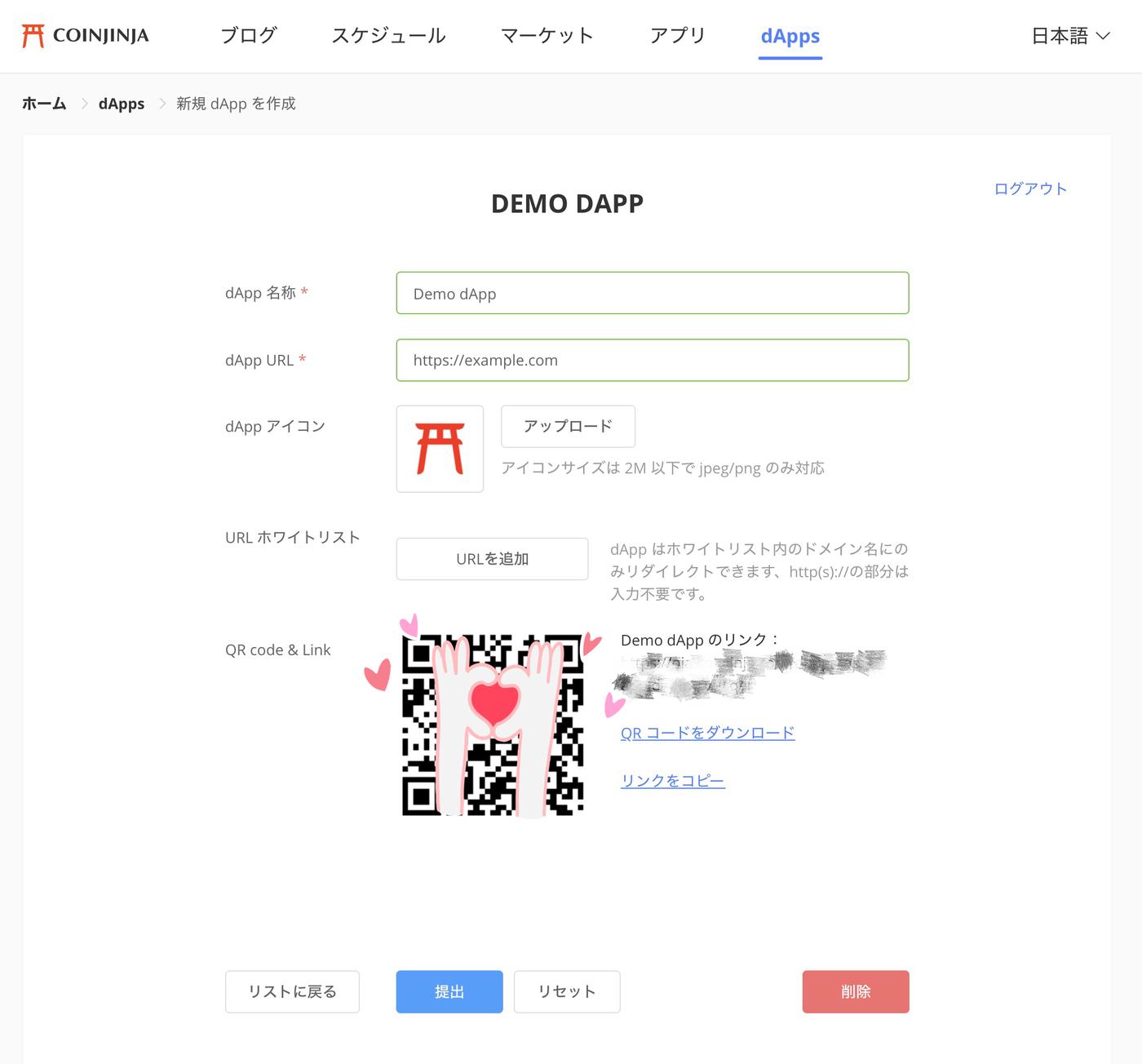Viewport: 1142px width, 1064px height.
Task: Click the リストに戻る button
Action: tap(292, 991)
